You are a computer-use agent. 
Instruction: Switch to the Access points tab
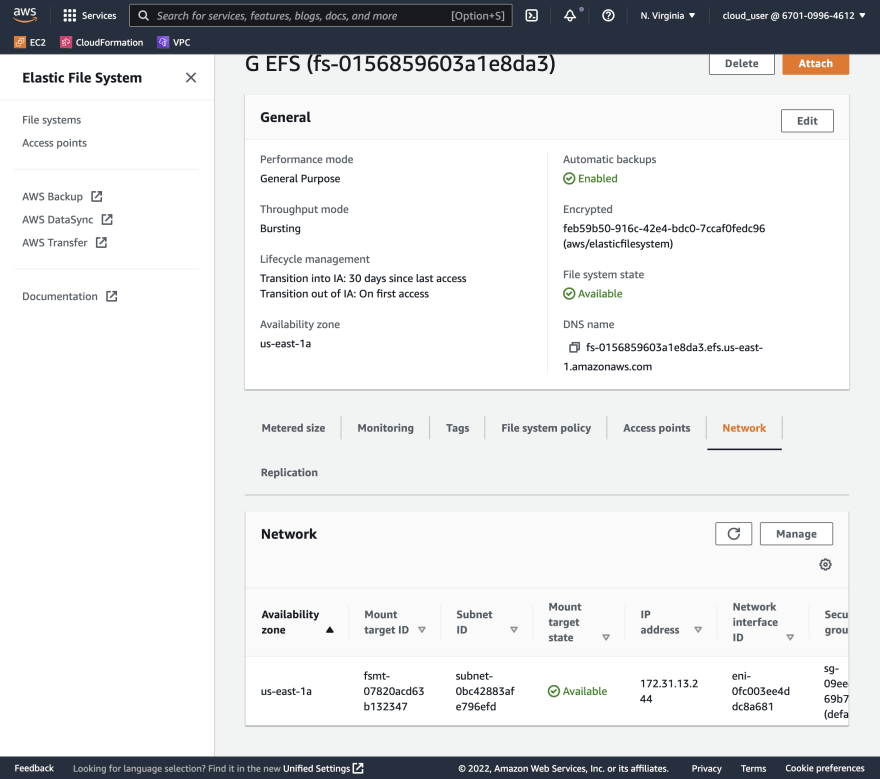656,428
